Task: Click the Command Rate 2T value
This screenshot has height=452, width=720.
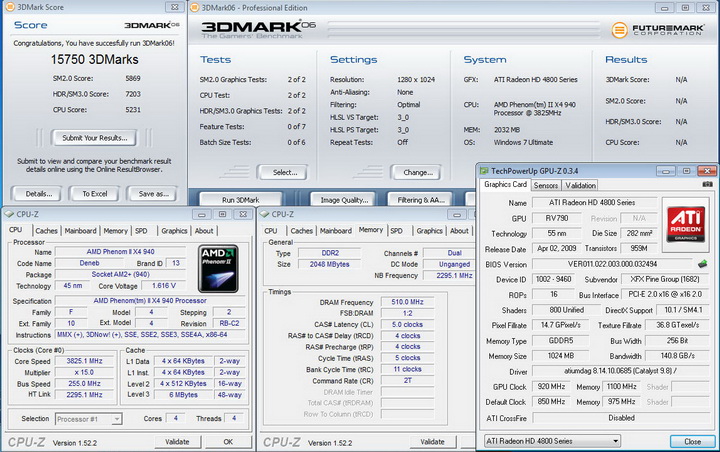Action: pos(407,380)
